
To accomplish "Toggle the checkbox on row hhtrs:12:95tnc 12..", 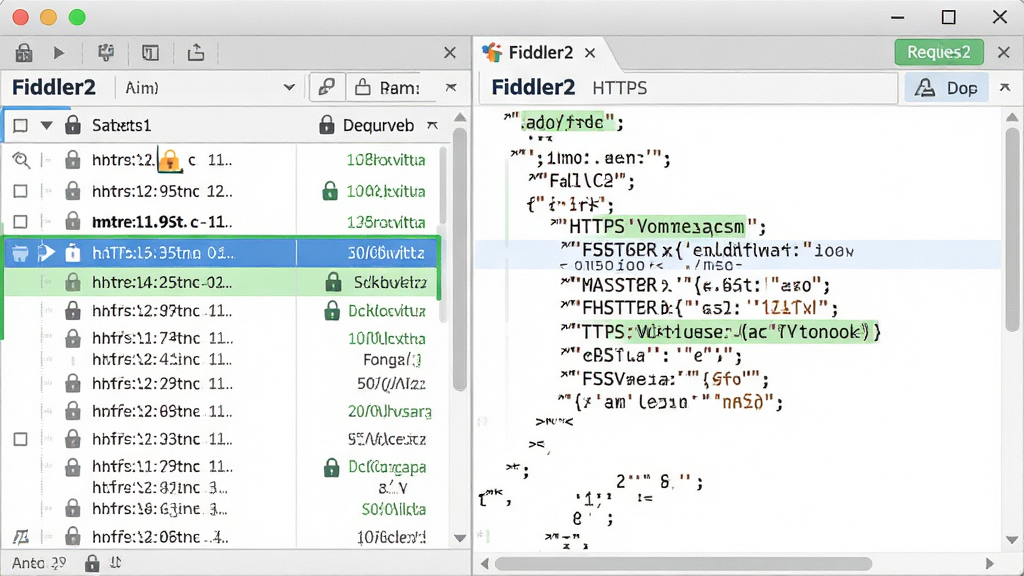I will coord(21,191).
